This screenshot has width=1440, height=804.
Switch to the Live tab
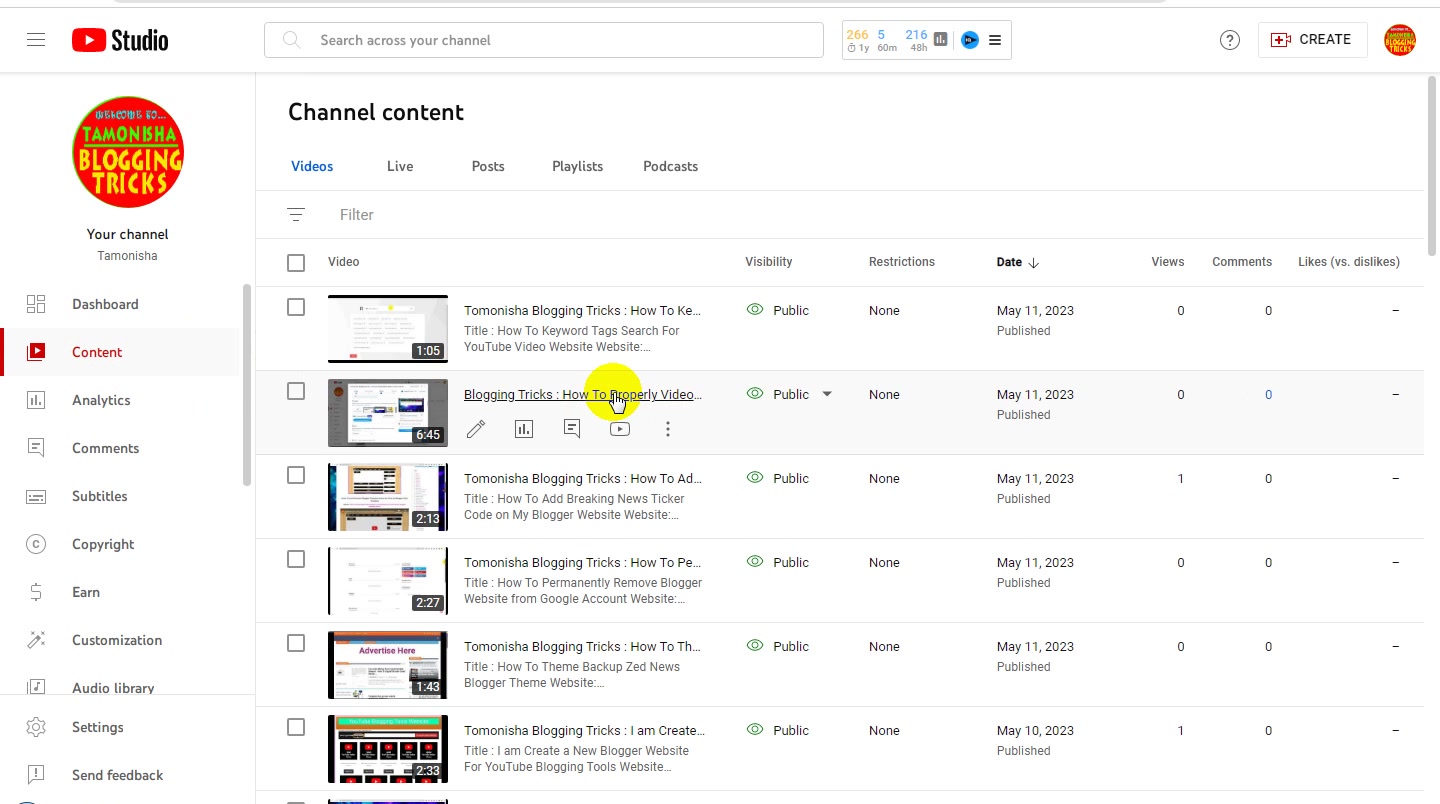point(400,166)
